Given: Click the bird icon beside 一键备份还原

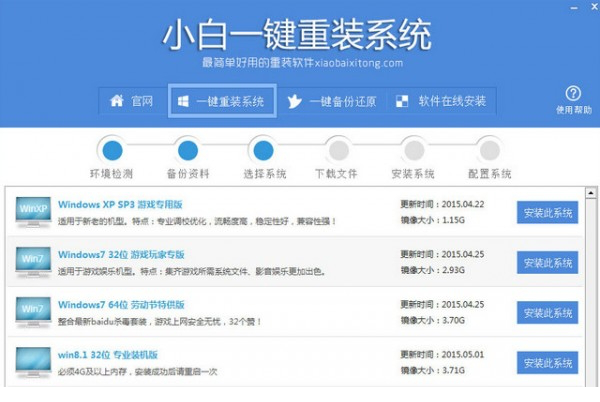Looking at the screenshot, I should [294, 101].
